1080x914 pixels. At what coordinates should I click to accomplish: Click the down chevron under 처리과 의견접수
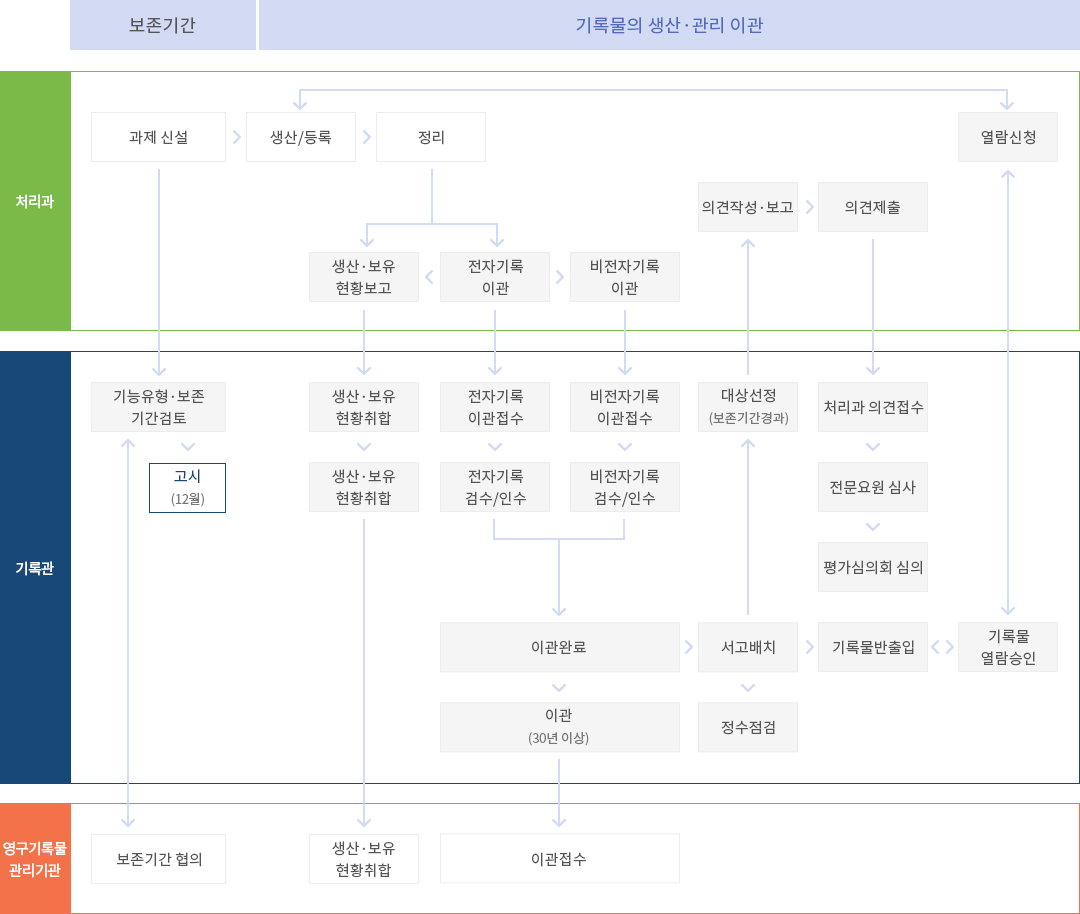[873, 447]
